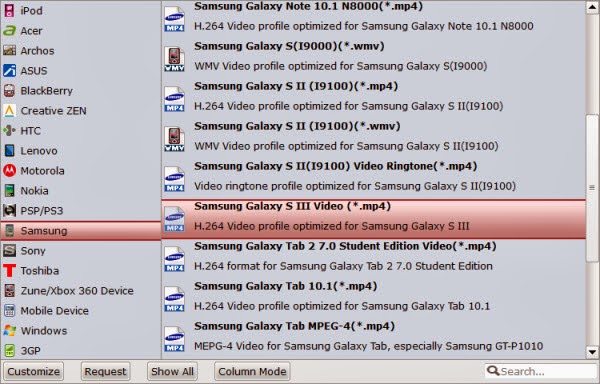Click the scrollbar up arrow

coord(592,7)
